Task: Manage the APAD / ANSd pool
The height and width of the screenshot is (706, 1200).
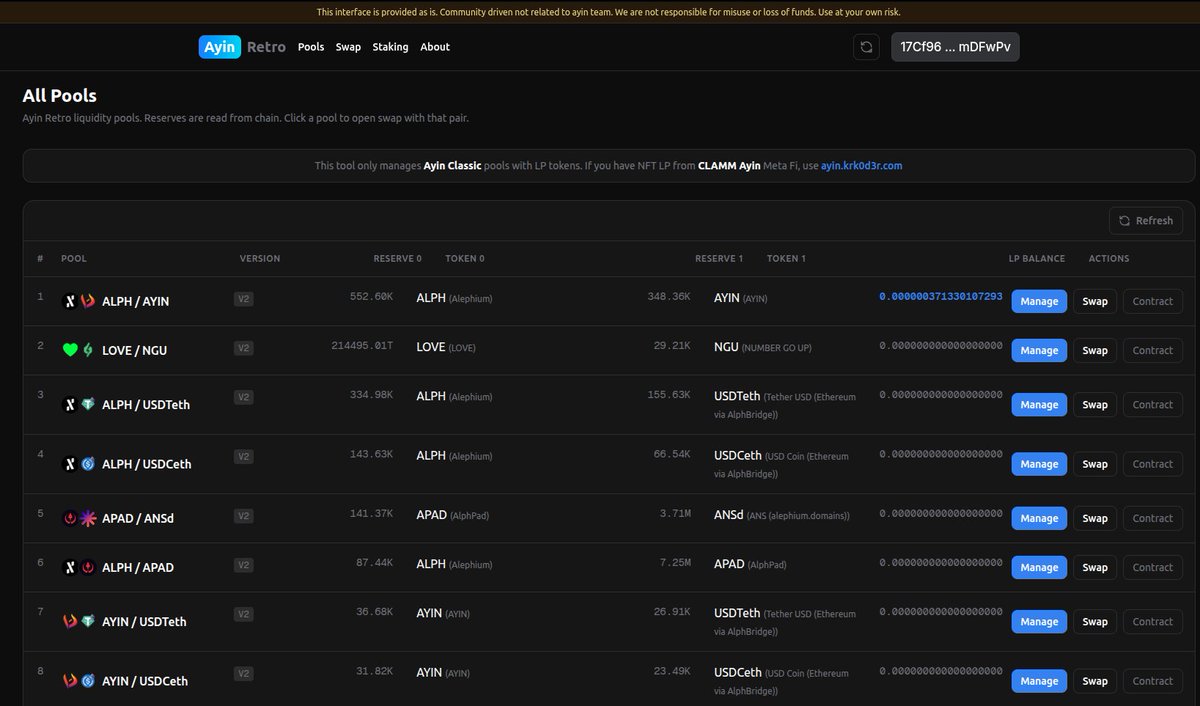Action: (1039, 518)
